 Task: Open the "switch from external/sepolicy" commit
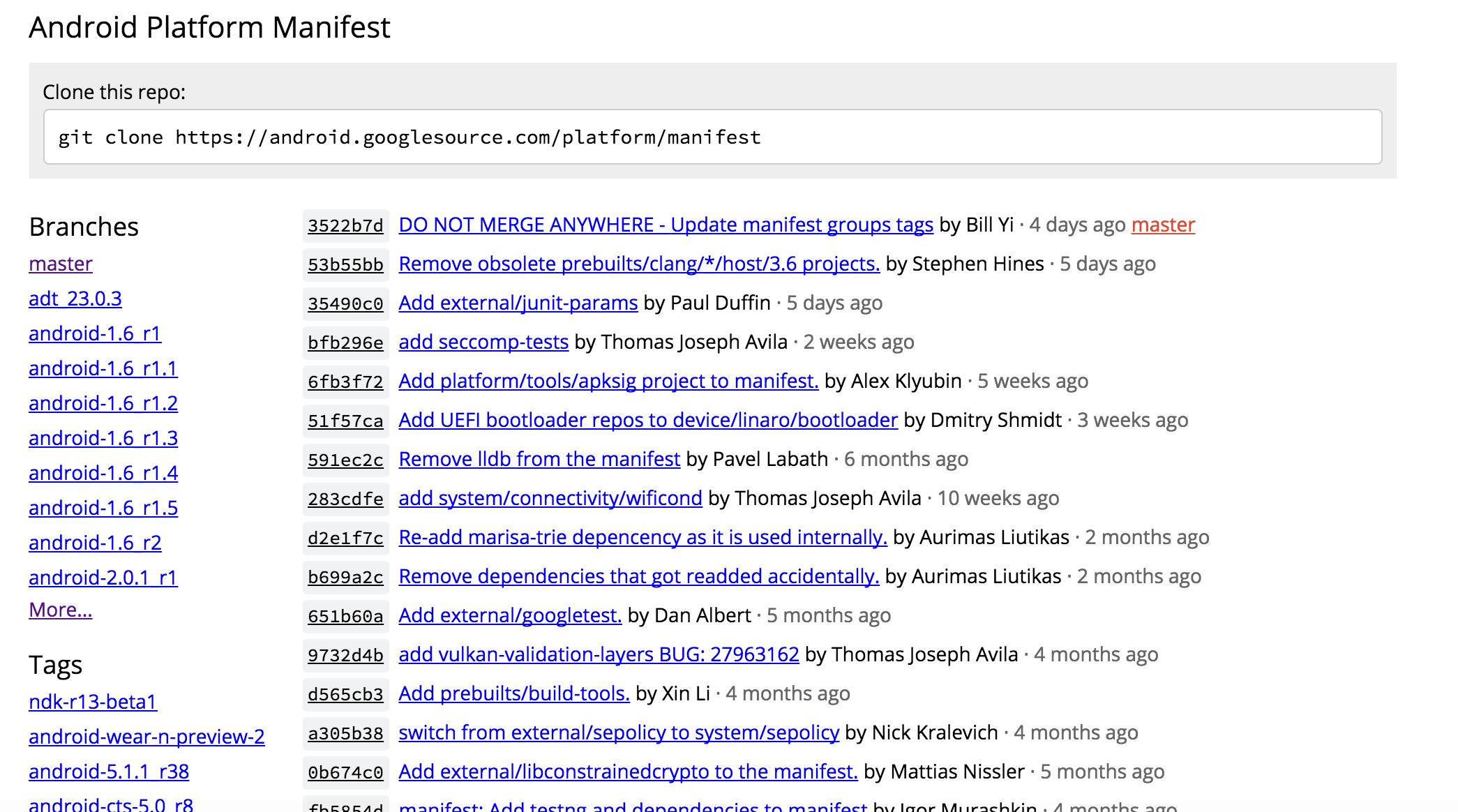[x=619, y=732]
